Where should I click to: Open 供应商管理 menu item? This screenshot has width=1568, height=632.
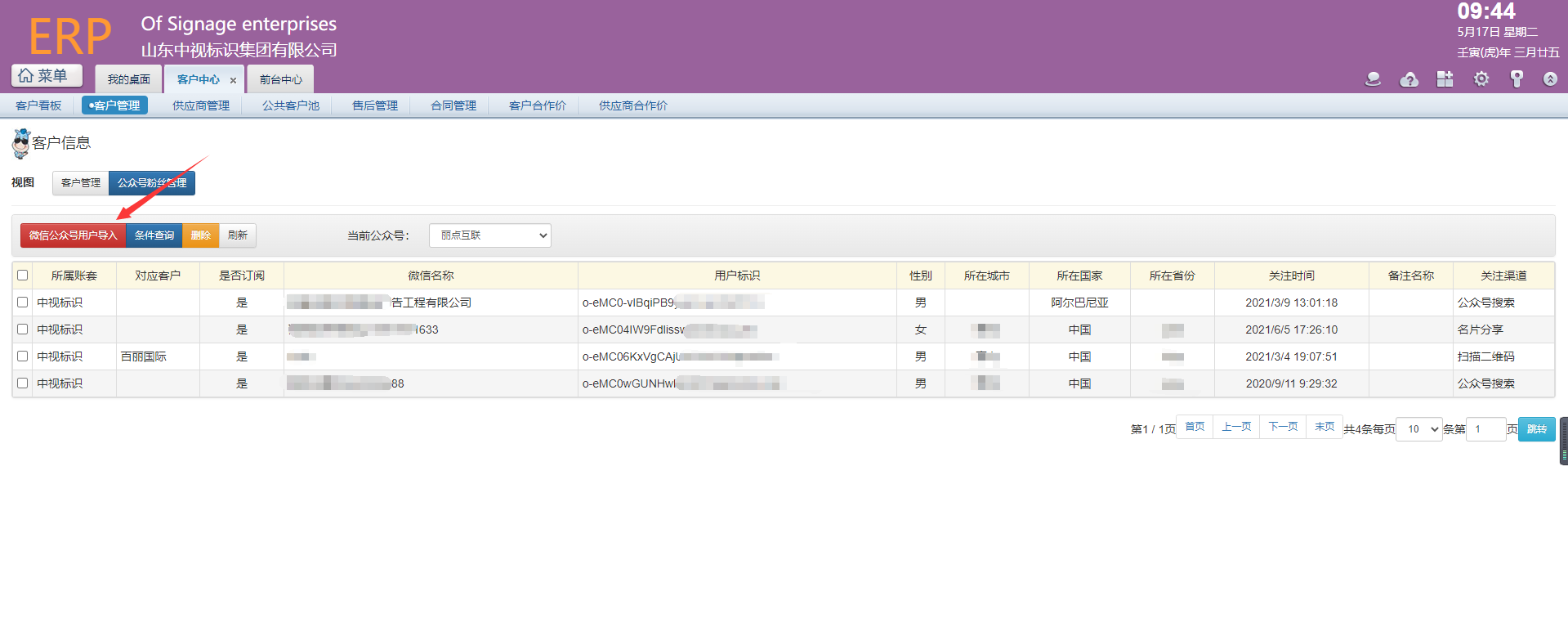point(201,105)
